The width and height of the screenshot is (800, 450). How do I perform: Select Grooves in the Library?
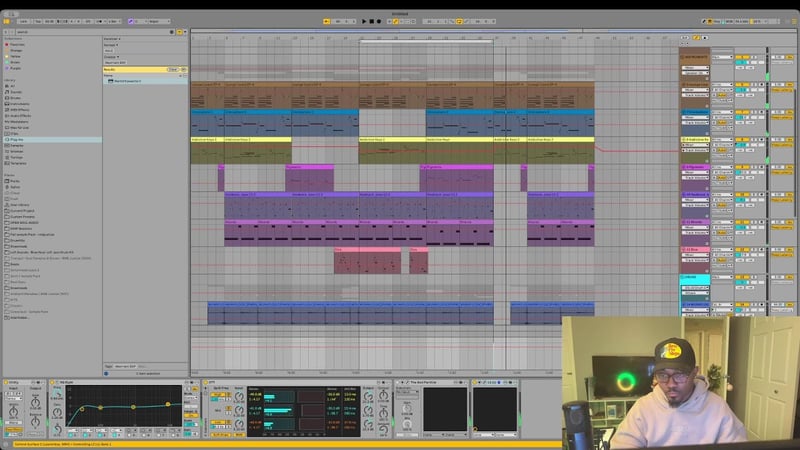click(x=17, y=152)
